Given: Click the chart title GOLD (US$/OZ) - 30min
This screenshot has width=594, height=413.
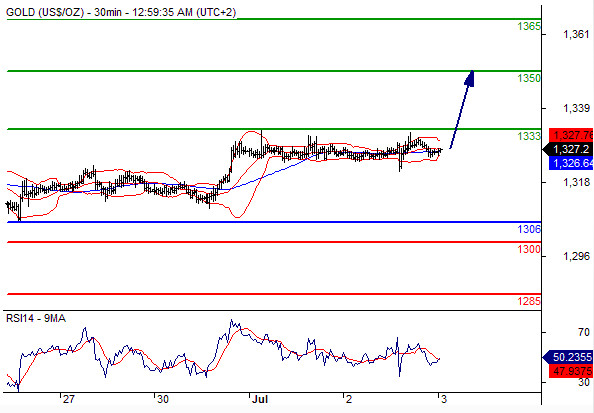Looking at the screenshot, I should (x=64, y=12).
